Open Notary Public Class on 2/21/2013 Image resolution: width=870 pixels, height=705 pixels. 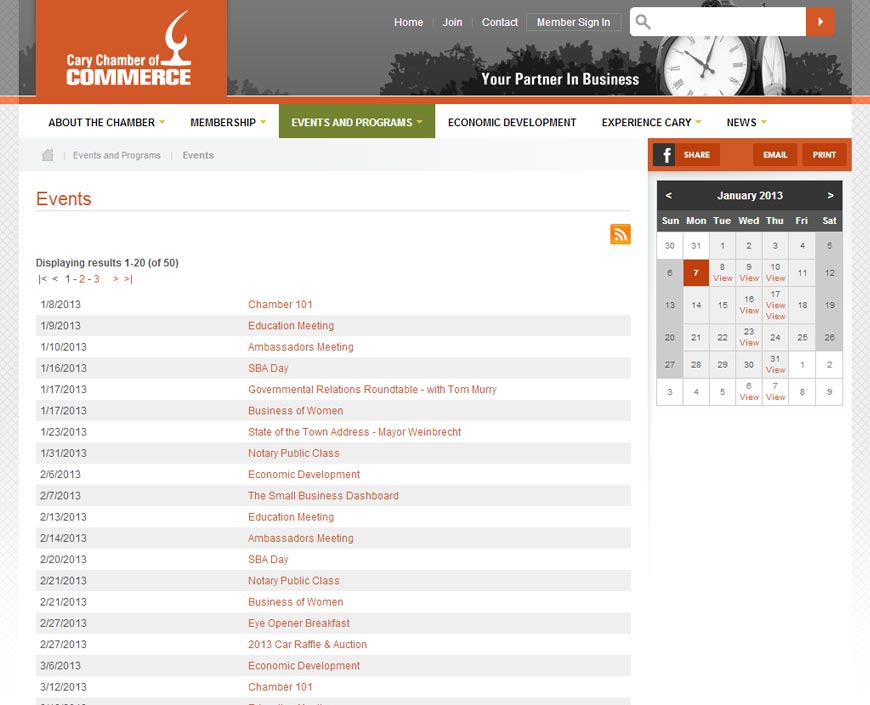pyautogui.click(x=294, y=581)
